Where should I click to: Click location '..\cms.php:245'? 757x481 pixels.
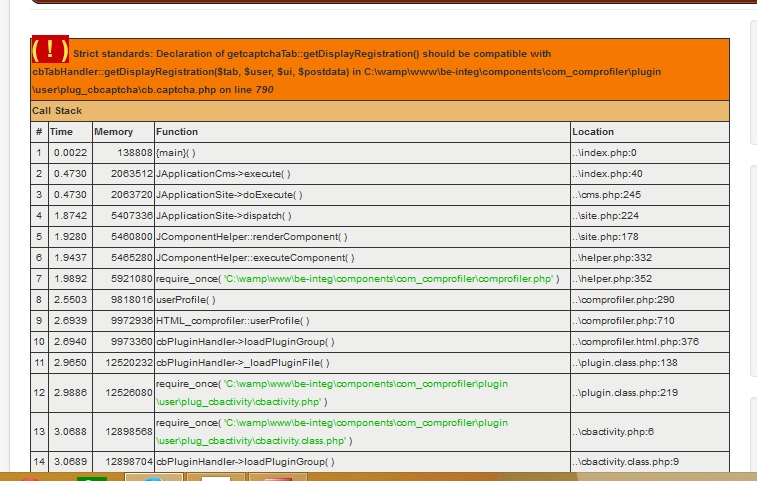[x=606, y=195]
